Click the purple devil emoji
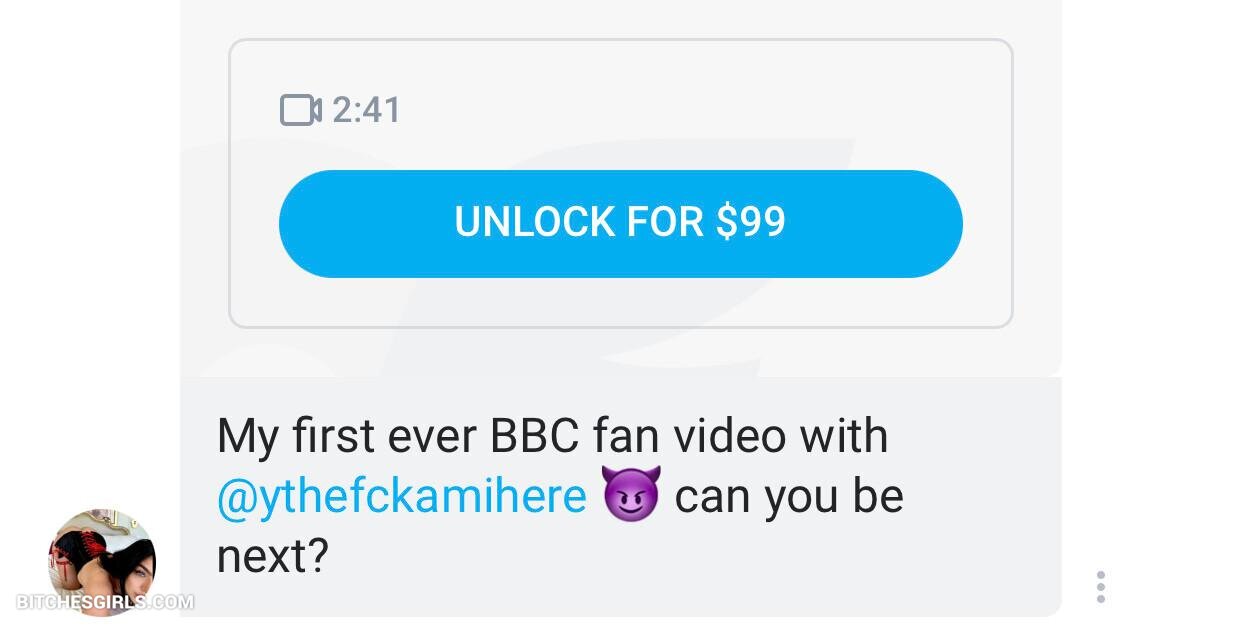Image resolution: width=1242 pixels, height=627 pixels. point(630,496)
